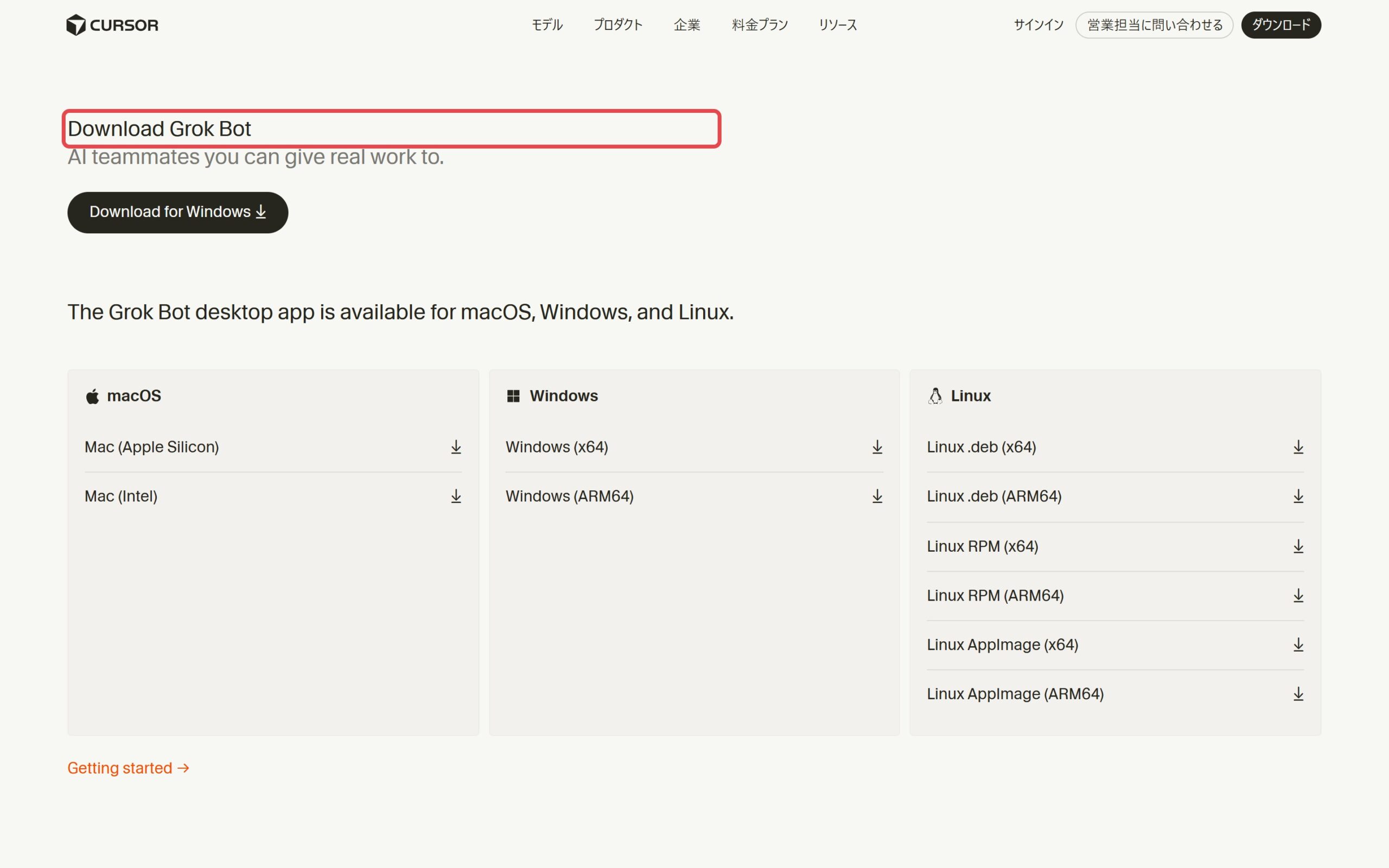
Task: Click the macOS card heading
Action: pyautogui.click(x=135, y=396)
